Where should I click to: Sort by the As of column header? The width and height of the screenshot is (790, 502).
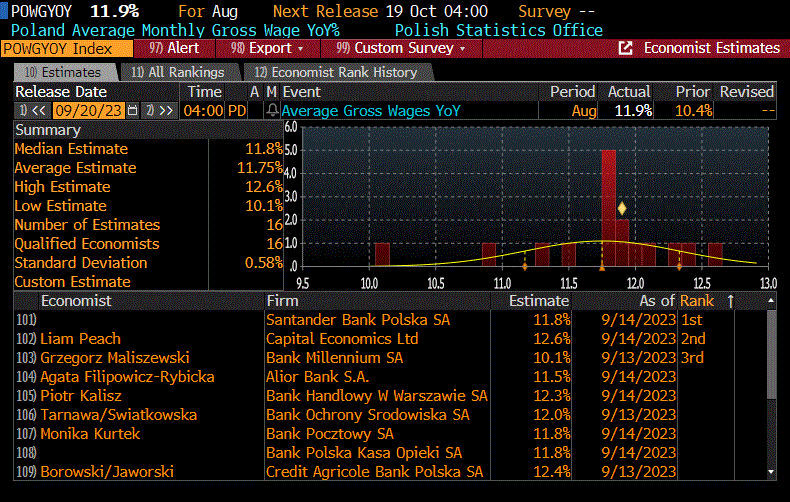tap(657, 301)
